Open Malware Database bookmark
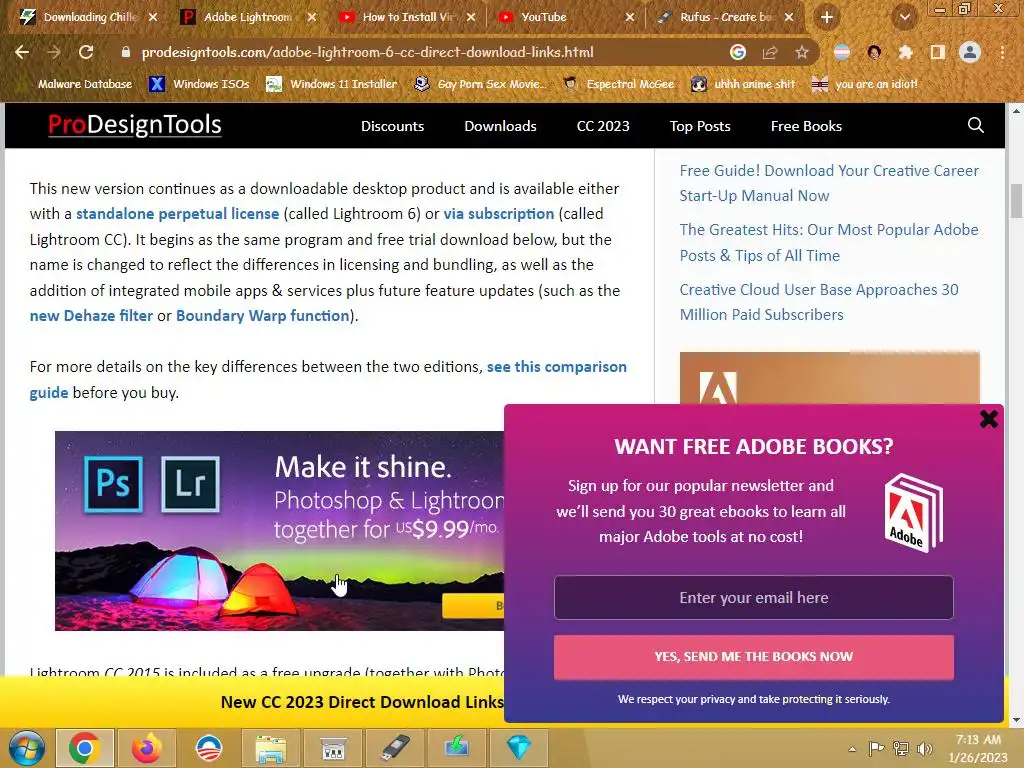Image resolution: width=1024 pixels, height=768 pixels. point(77,84)
